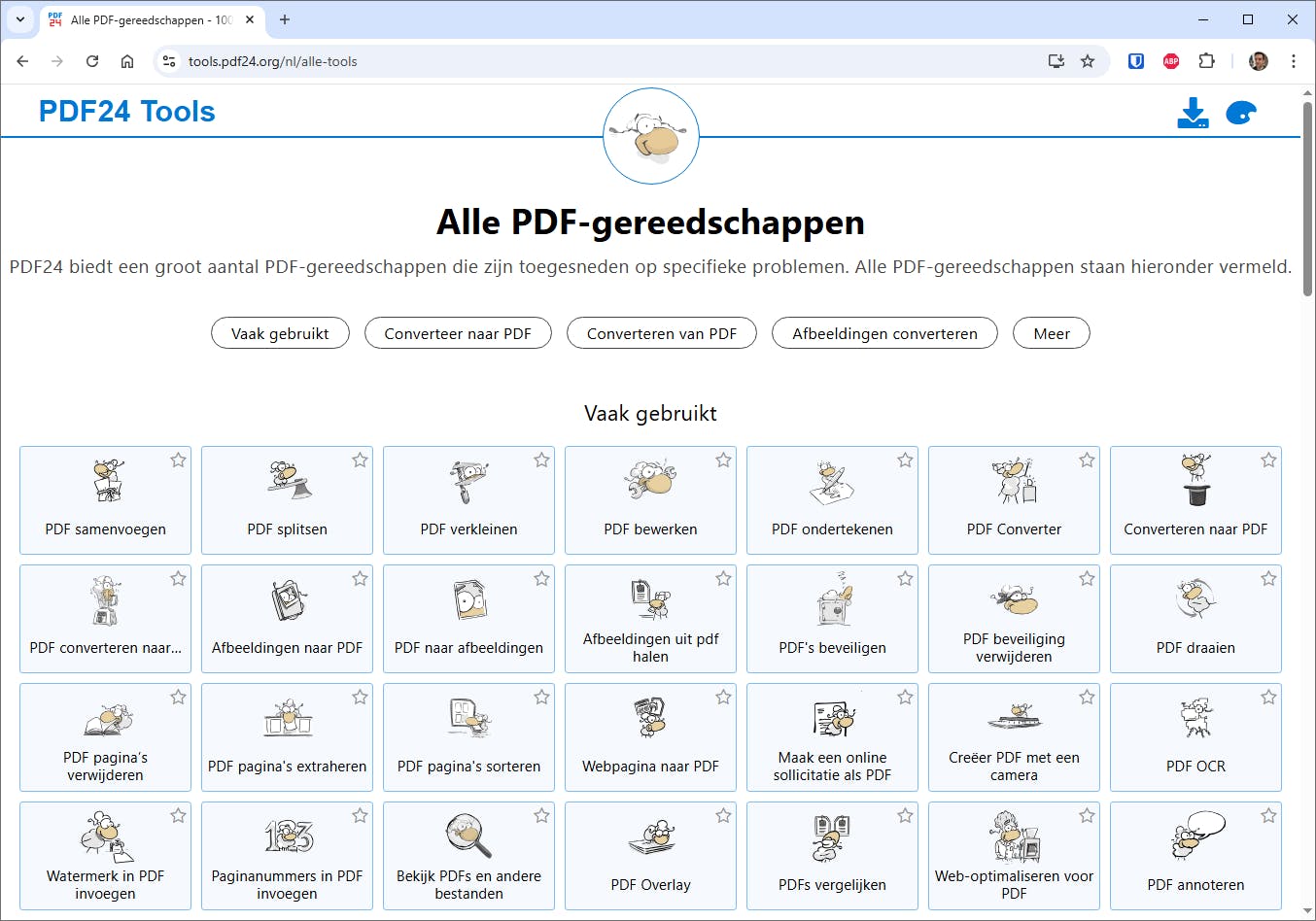This screenshot has height=921, width=1316.
Task: Go to the PDF24 Tools home link
Action: tap(127, 112)
